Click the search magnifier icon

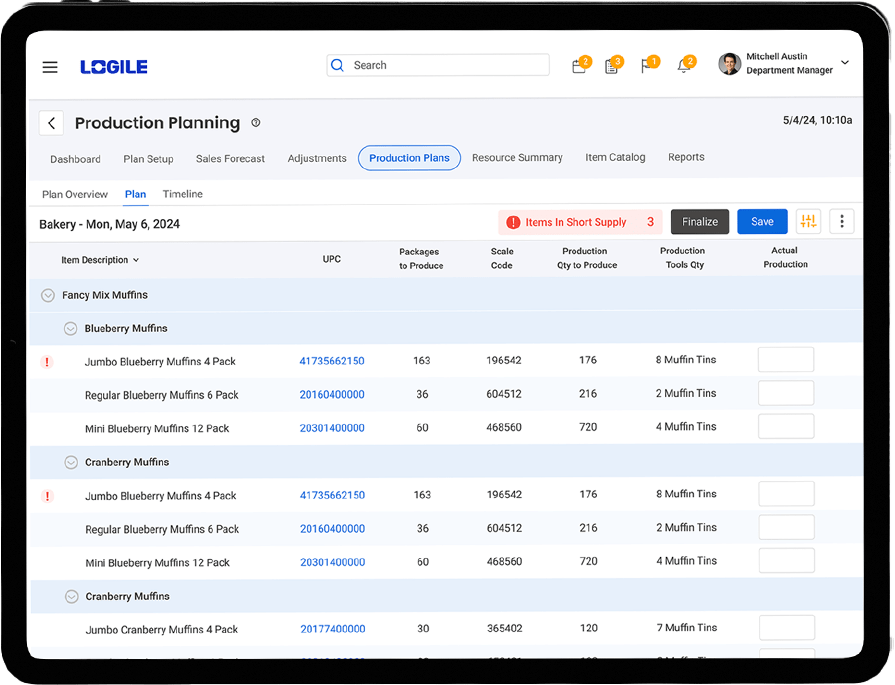(338, 65)
